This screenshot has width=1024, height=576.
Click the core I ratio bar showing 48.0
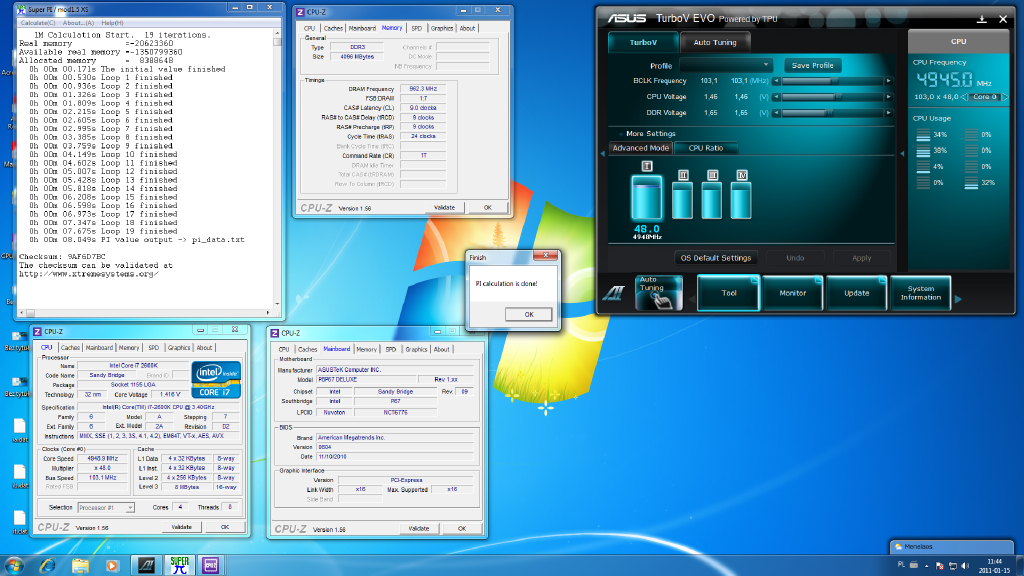(647, 198)
